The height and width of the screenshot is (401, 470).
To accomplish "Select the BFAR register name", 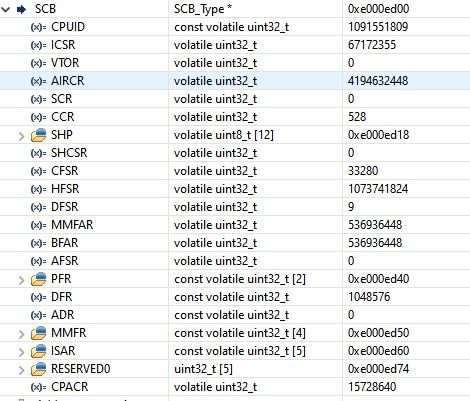I will point(64,243).
